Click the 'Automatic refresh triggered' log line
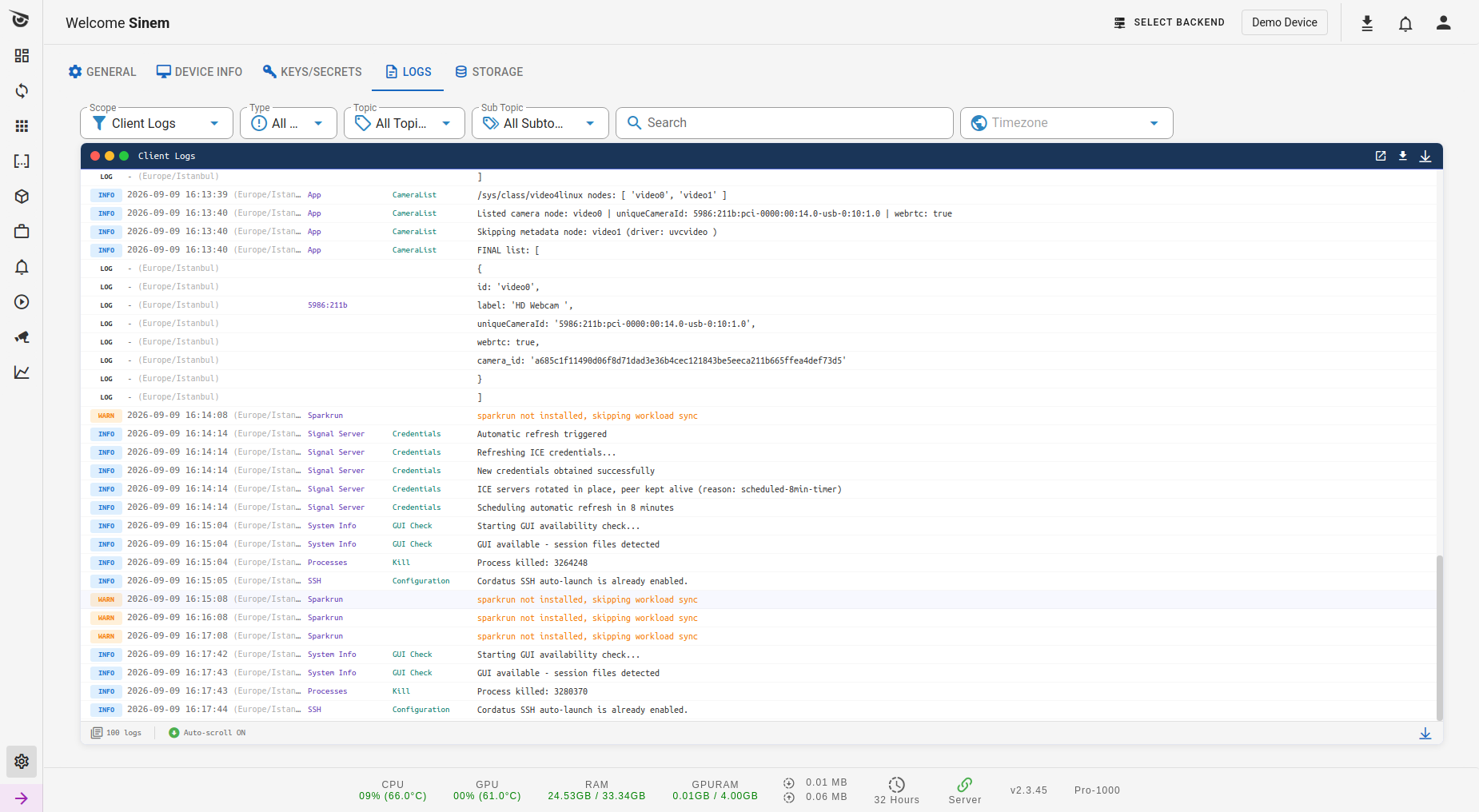 pos(542,434)
